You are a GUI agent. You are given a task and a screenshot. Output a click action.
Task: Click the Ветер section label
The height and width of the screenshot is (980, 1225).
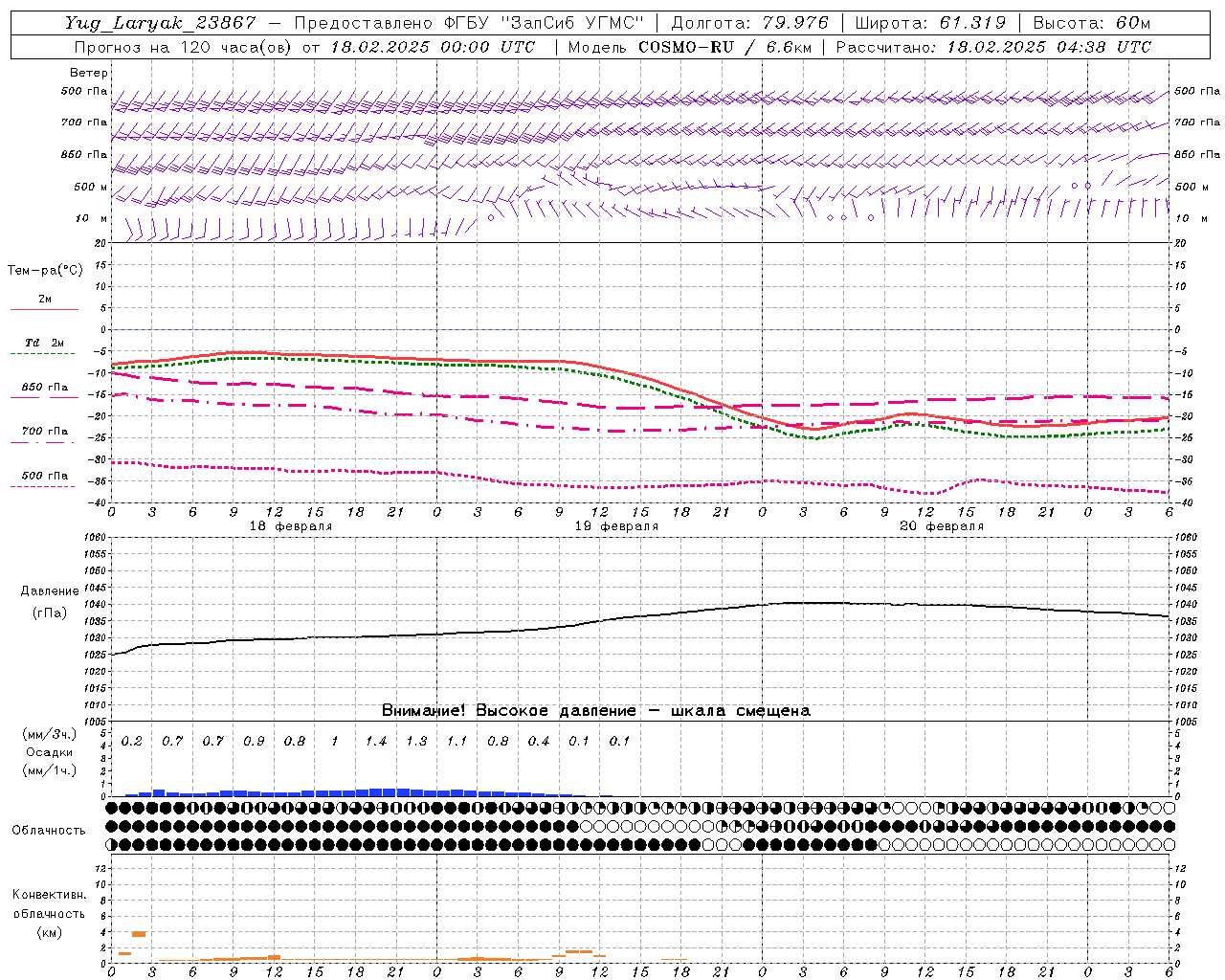[x=89, y=73]
